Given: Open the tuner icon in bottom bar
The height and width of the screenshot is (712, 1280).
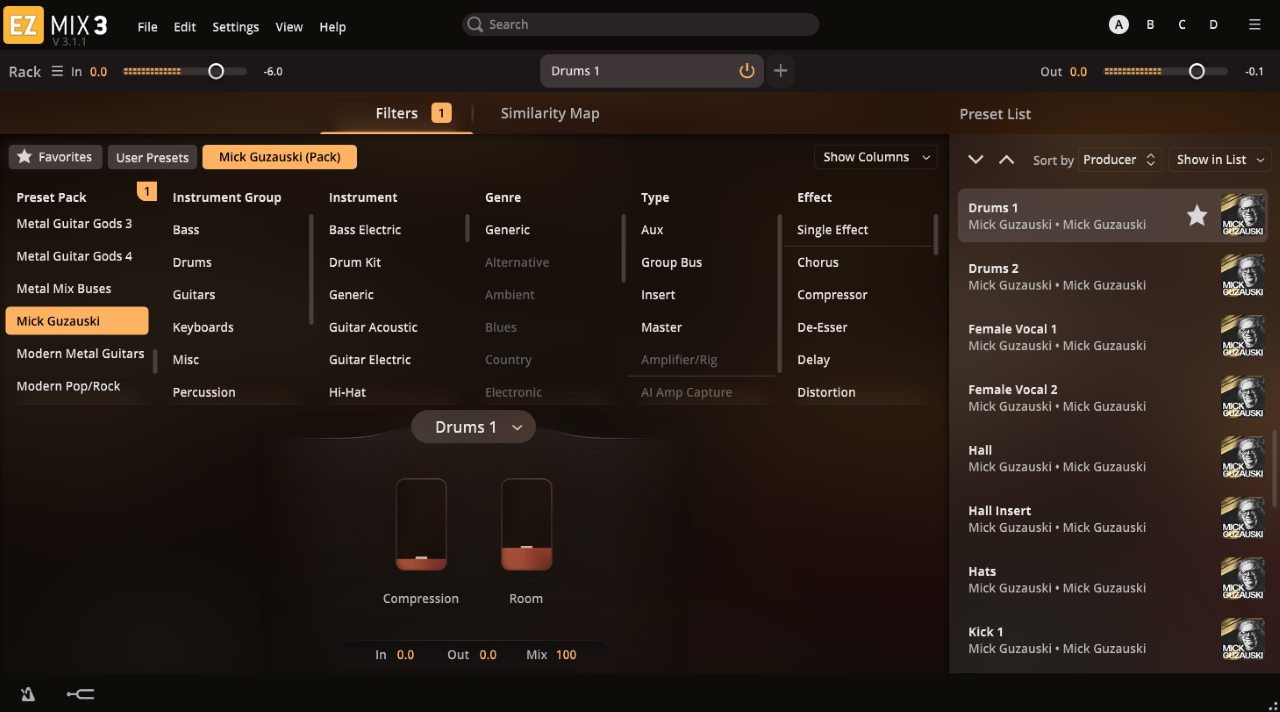Looking at the screenshot, I should click(26, 694).
